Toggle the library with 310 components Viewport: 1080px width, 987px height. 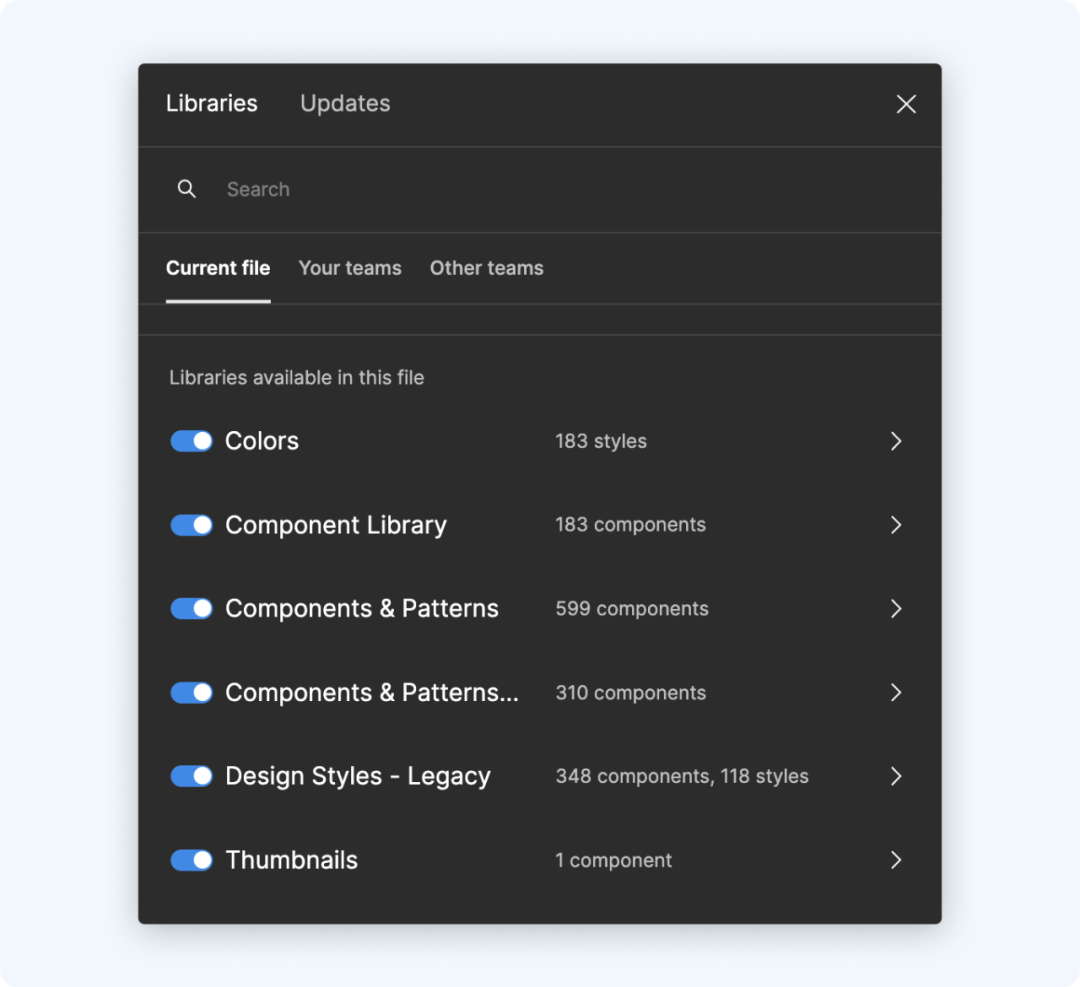(x=191, y=692)
